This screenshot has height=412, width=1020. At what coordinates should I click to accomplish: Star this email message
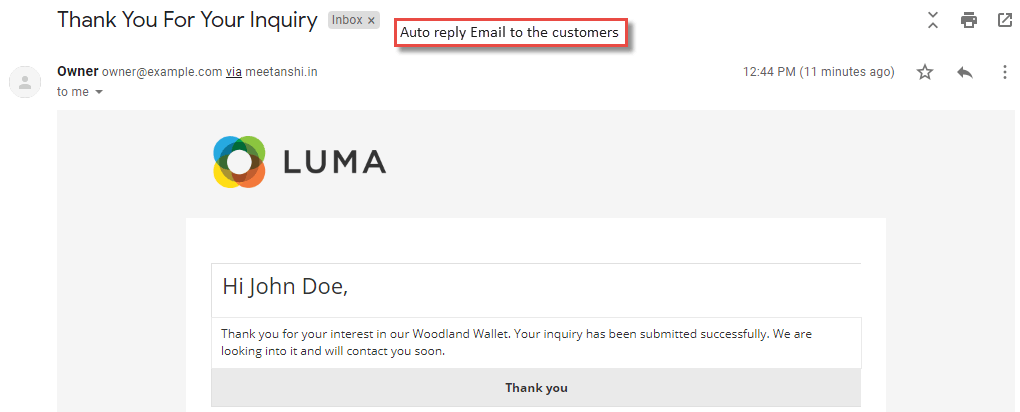[924, 72]
